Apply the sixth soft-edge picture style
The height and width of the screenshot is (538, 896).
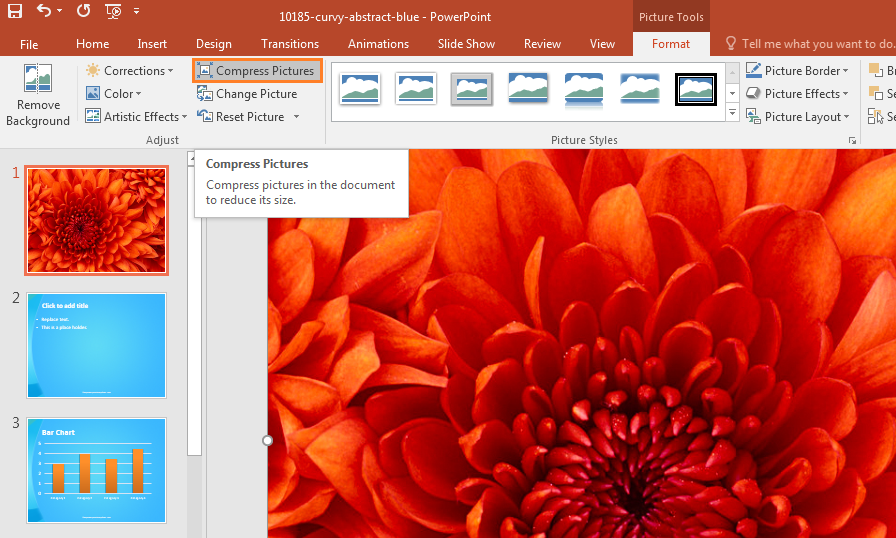[x=639, y=89]
